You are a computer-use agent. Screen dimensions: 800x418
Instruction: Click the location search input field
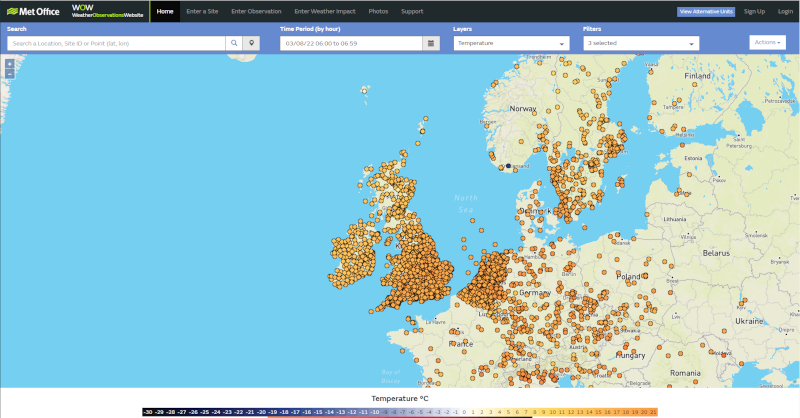click(116, 43)
